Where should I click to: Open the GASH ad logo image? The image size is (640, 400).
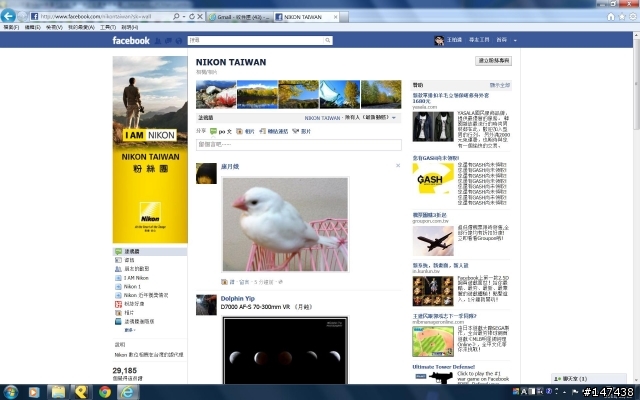(433, 179)
